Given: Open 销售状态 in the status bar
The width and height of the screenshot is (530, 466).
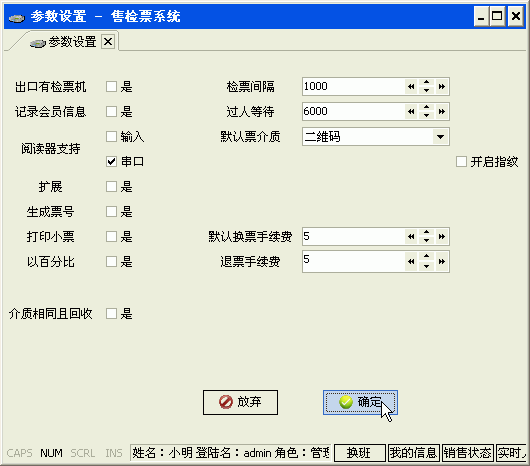Looking at the screenshot, I should point(468,453).
